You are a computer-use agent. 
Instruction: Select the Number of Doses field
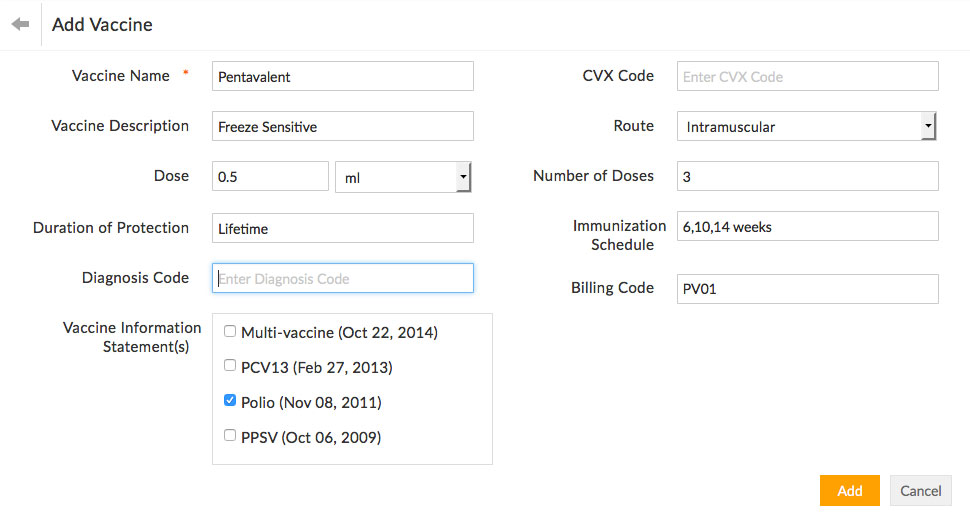[x=807, y=176]
